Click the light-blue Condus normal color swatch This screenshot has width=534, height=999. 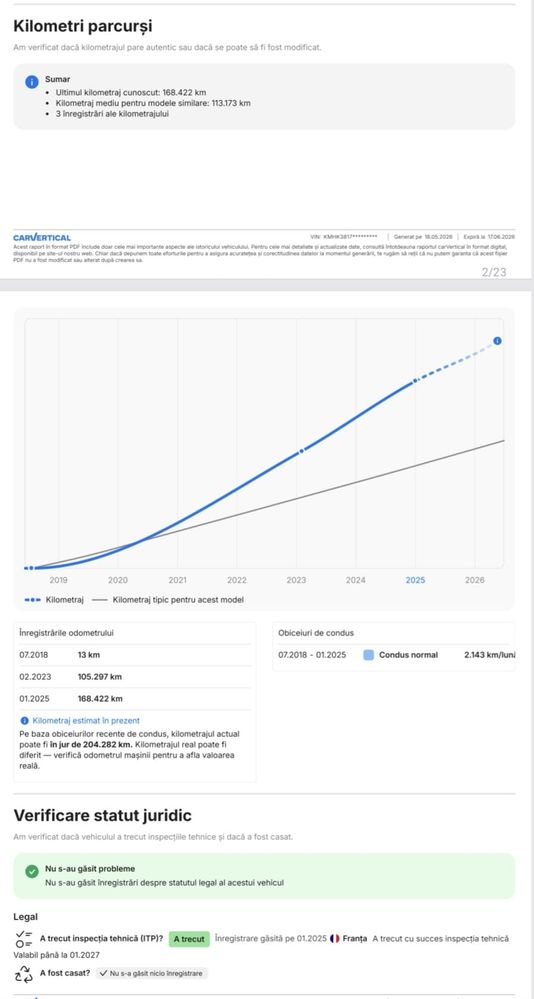click(x=368, y=655)
